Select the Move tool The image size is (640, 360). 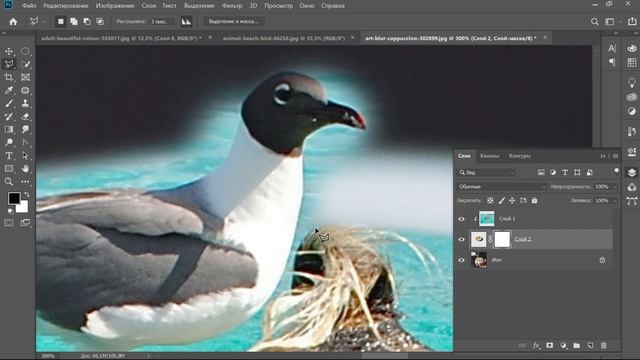(x=9, y=51)
